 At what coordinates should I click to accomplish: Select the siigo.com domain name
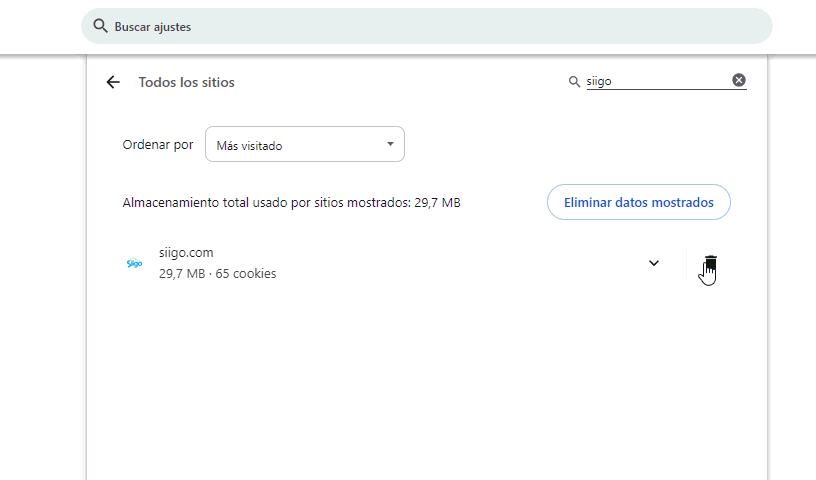pyautogui.click(x=186, y=253)
